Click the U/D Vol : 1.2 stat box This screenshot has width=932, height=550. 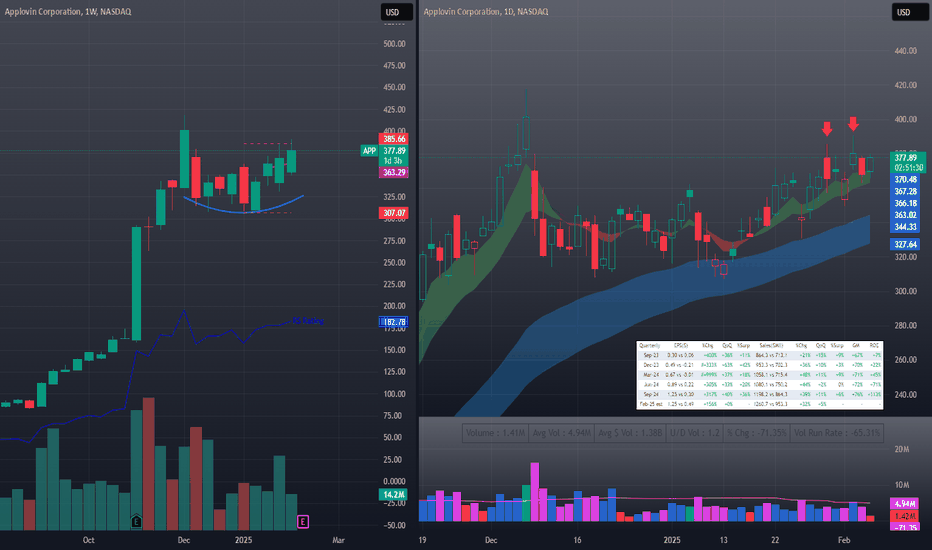(695, 433)
